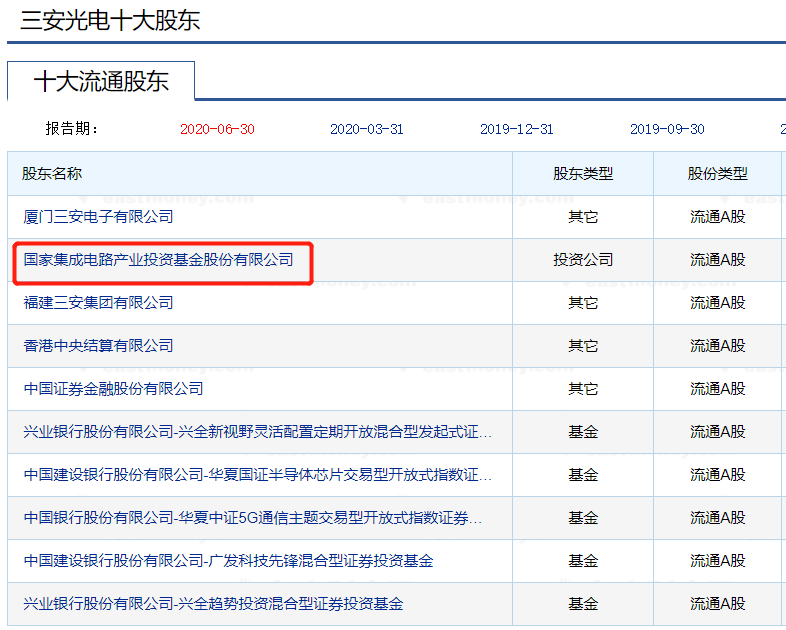Screen dimensions: 786x630
Task: Click 流通A股 in 厦门三安电子 row
Action: 717,217
